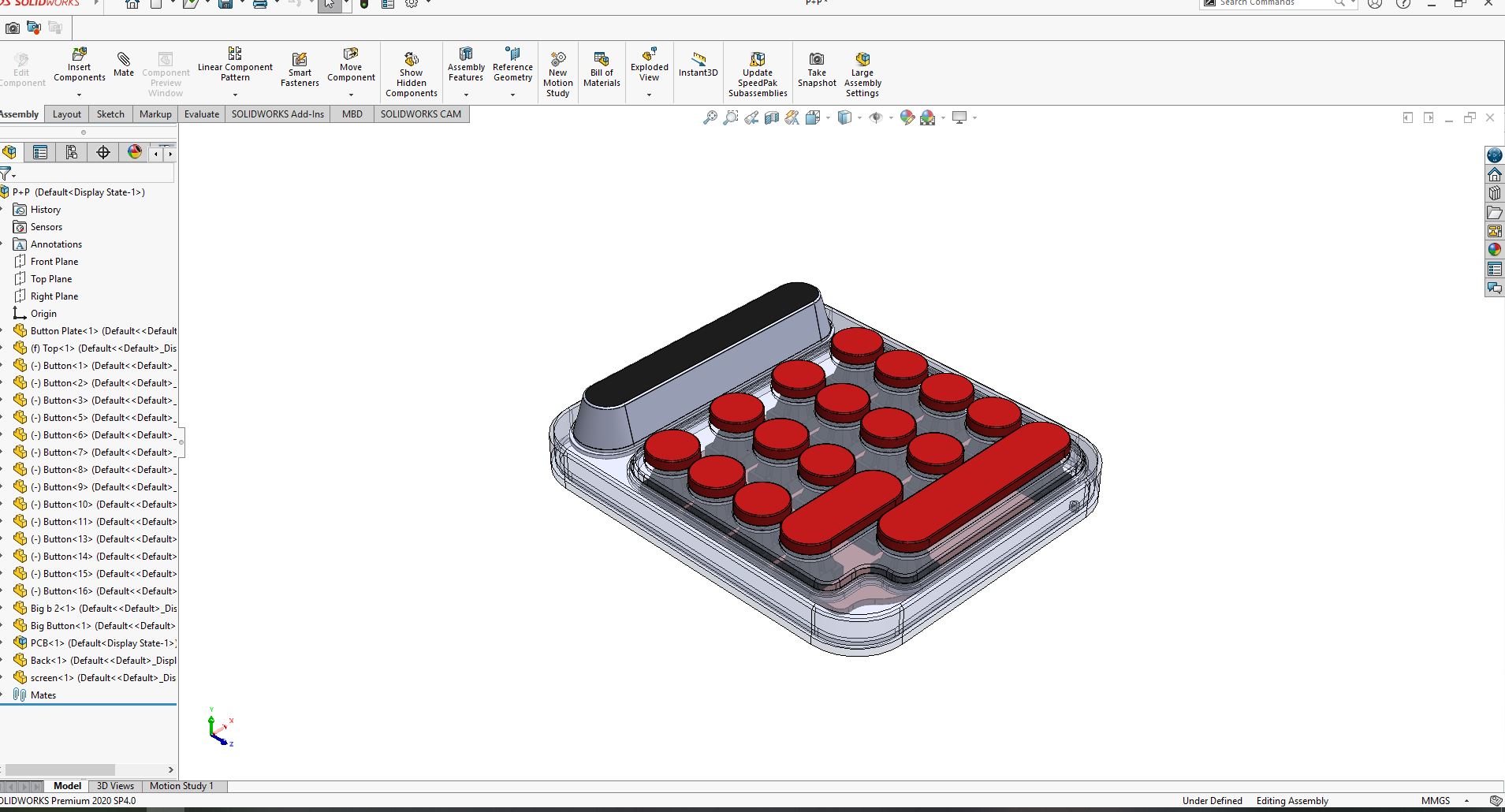Launch Smart Fasteners
Image resolution: width=1505 pixels, height=812 pixels.
[300, 69]
